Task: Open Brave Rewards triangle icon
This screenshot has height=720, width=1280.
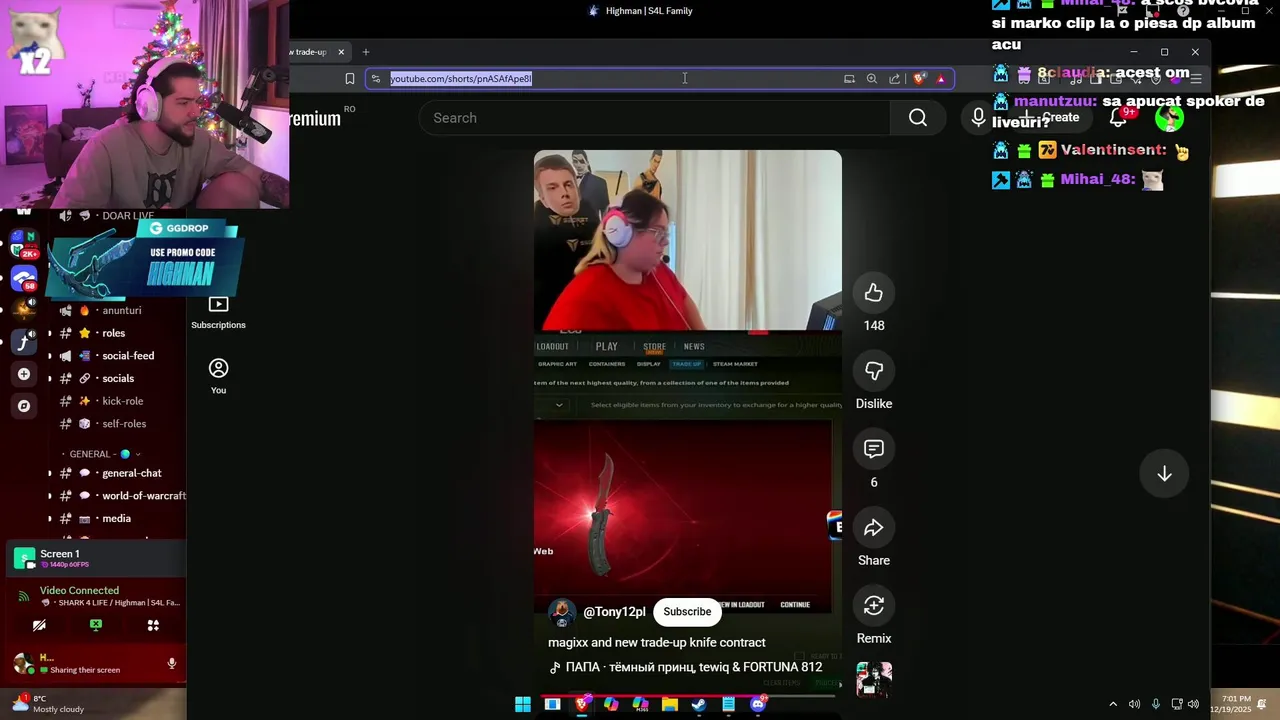Action: click(940, 79)
